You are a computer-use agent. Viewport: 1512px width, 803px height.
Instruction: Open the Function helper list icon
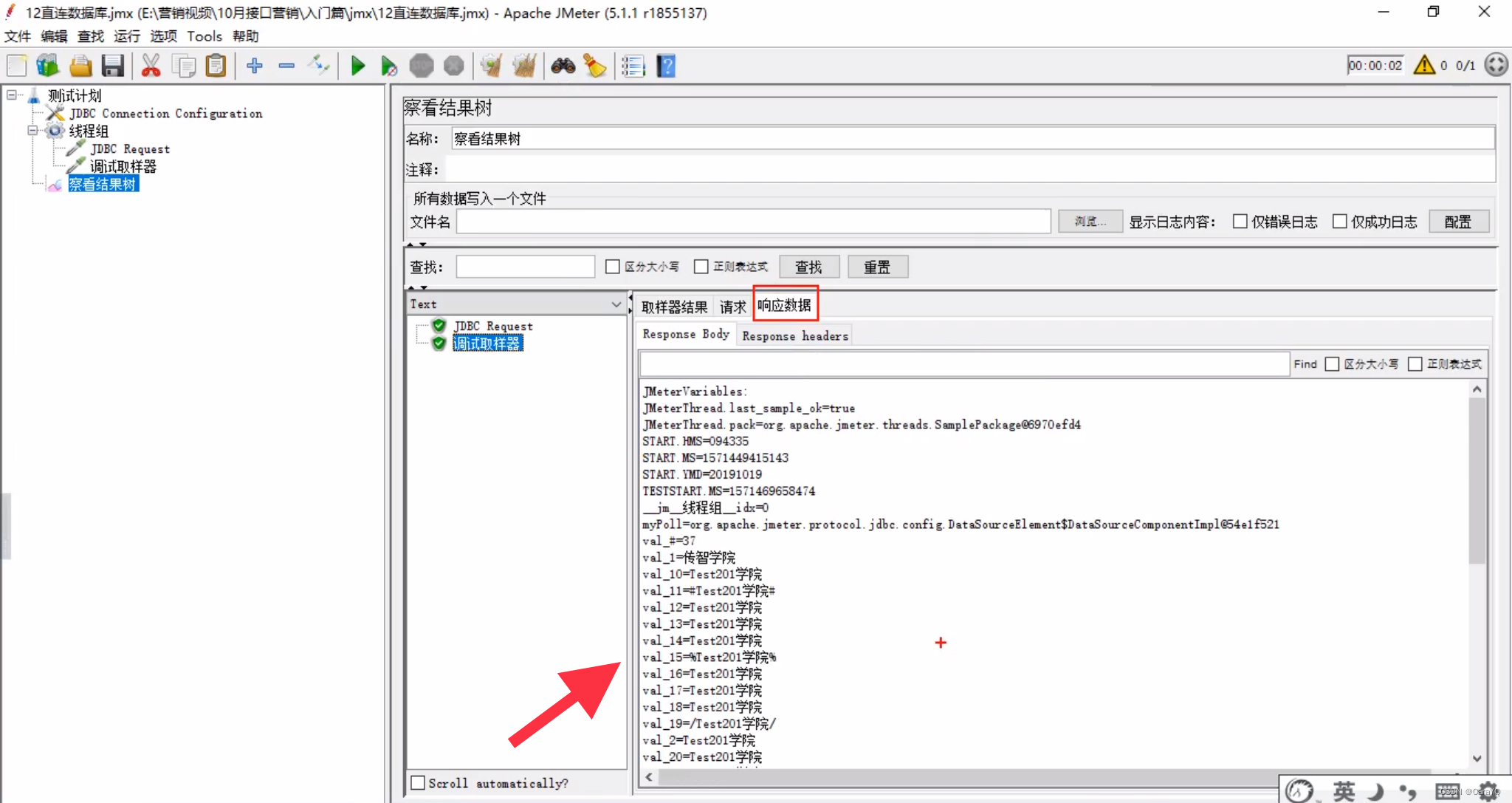point(633,66)
